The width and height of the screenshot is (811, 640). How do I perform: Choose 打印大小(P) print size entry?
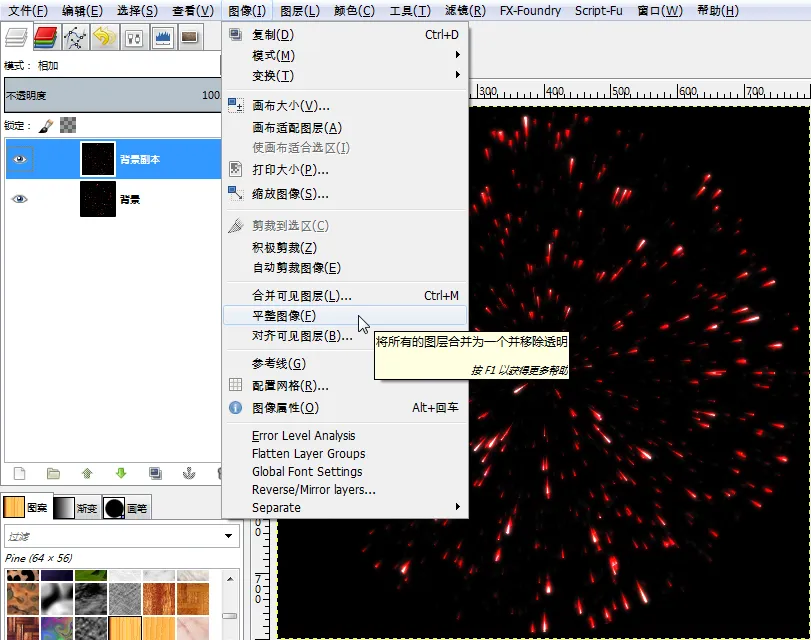(346, 169)
